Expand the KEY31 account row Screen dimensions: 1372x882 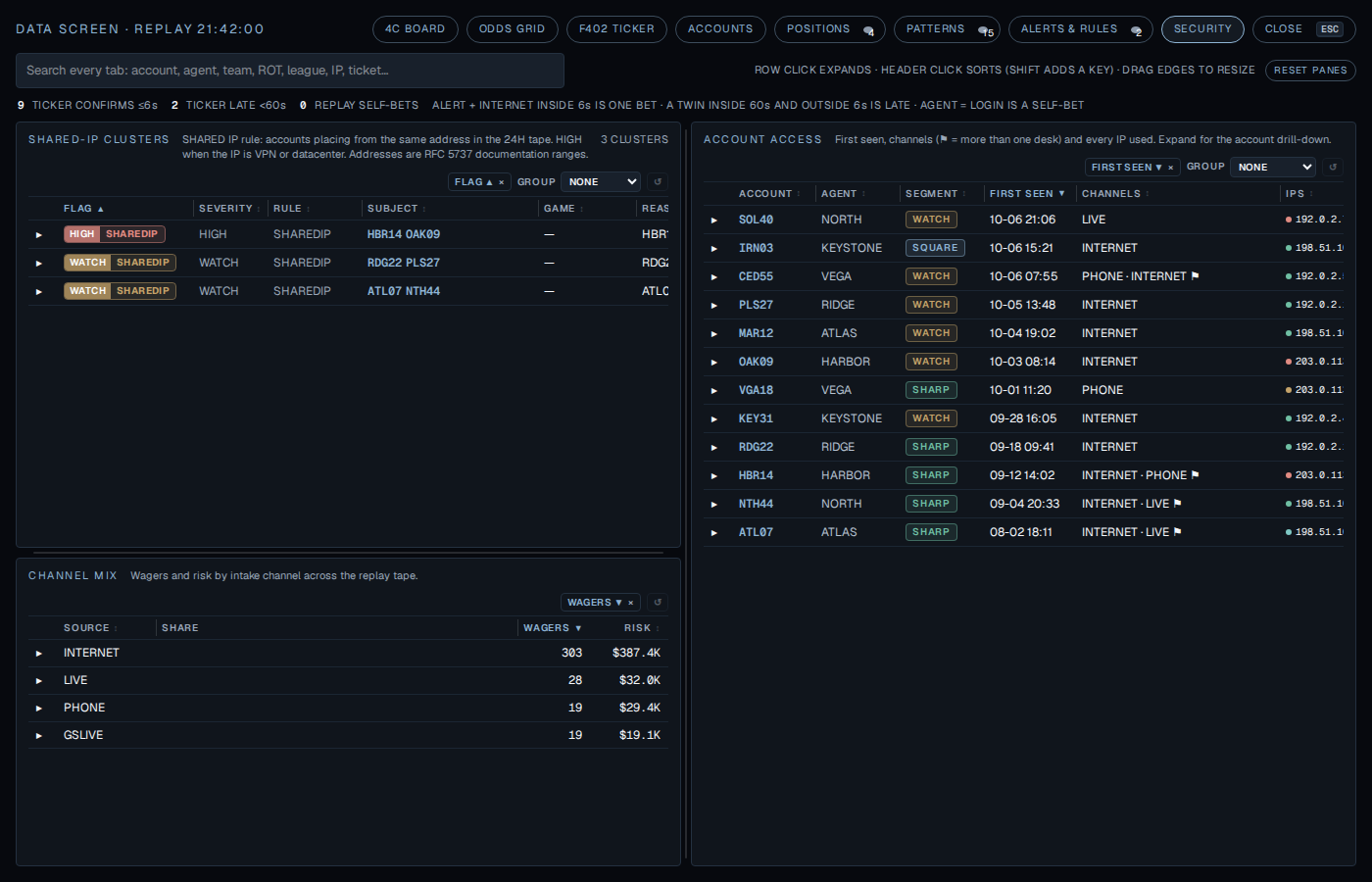click(714, 419)
